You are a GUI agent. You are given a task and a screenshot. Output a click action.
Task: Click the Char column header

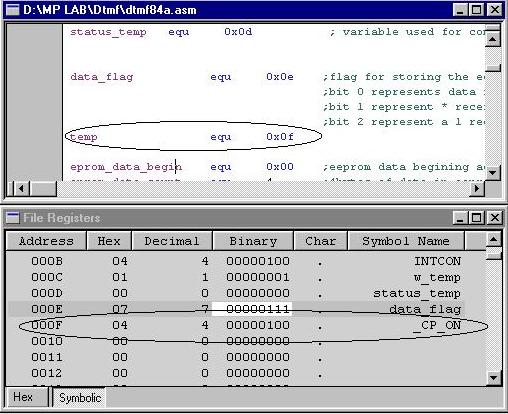click(x=321, y=241)
